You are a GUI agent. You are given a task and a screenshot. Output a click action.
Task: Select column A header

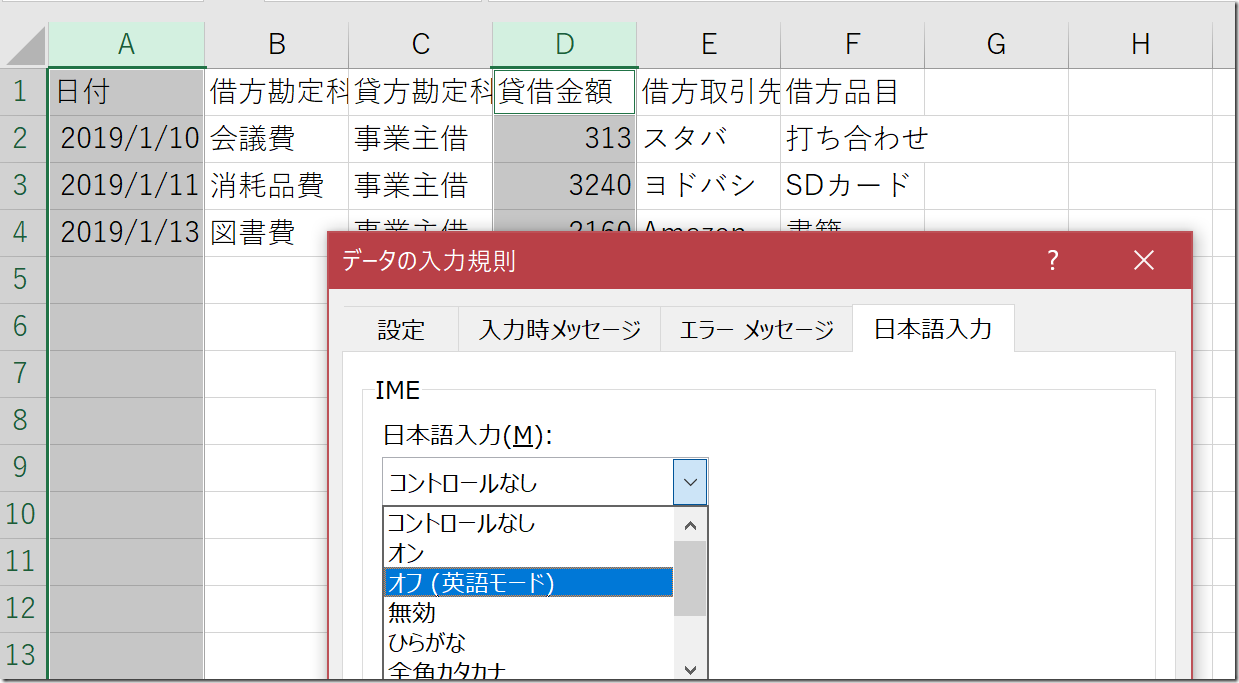(126, 44)
